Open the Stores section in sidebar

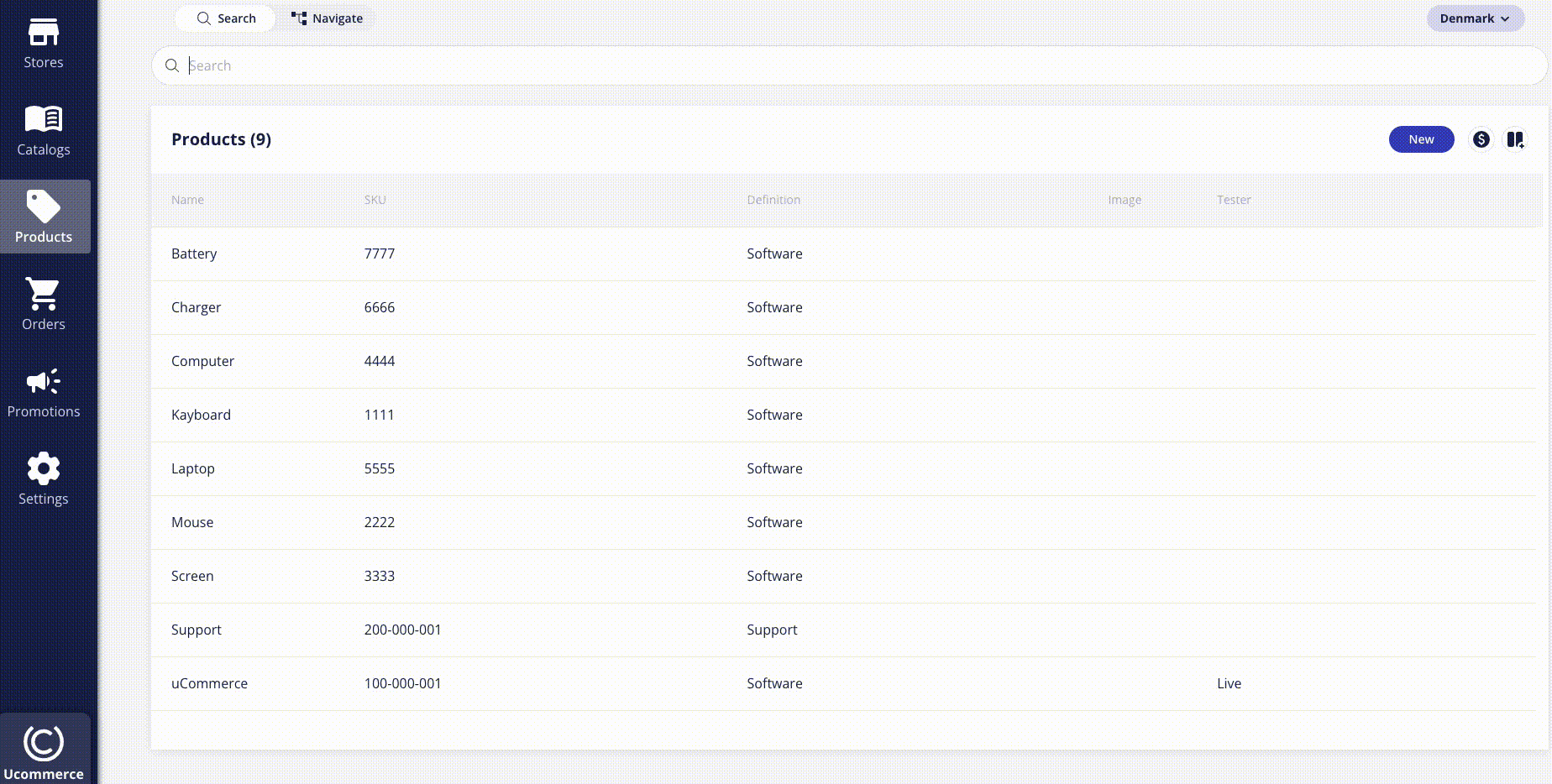(44, 44)
